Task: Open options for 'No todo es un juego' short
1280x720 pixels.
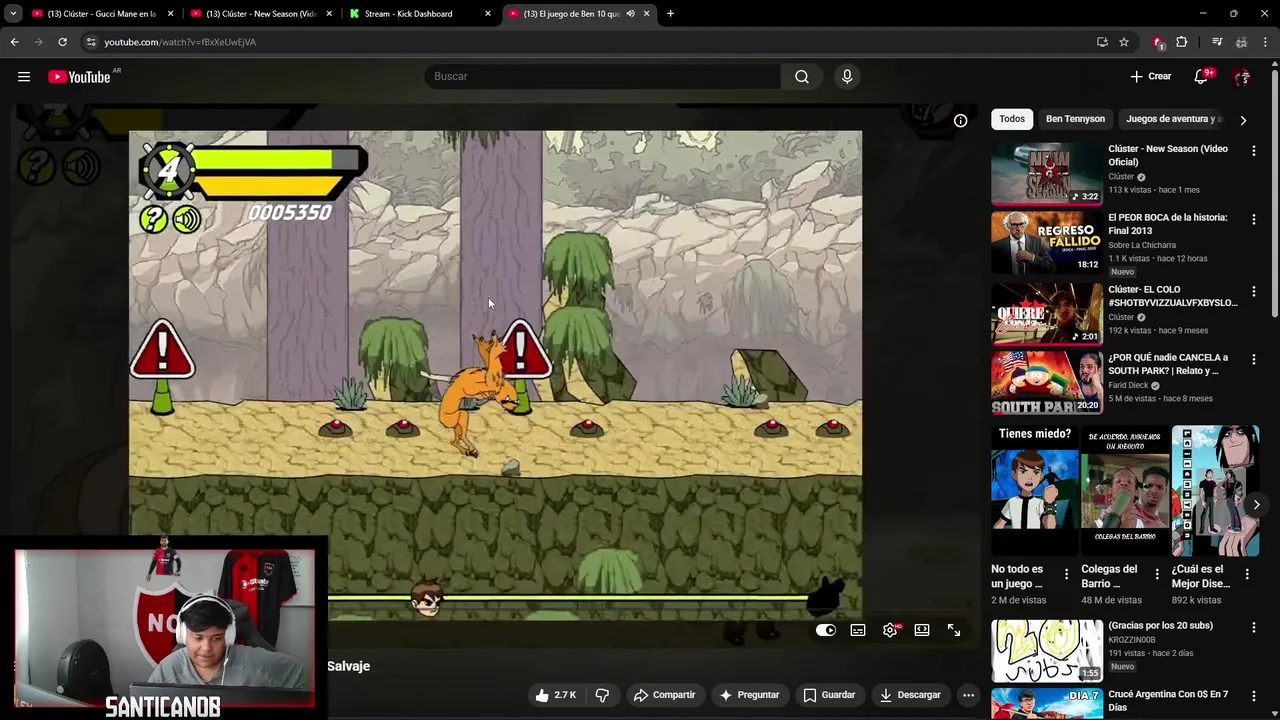Action: click(x=1066, y=574)
